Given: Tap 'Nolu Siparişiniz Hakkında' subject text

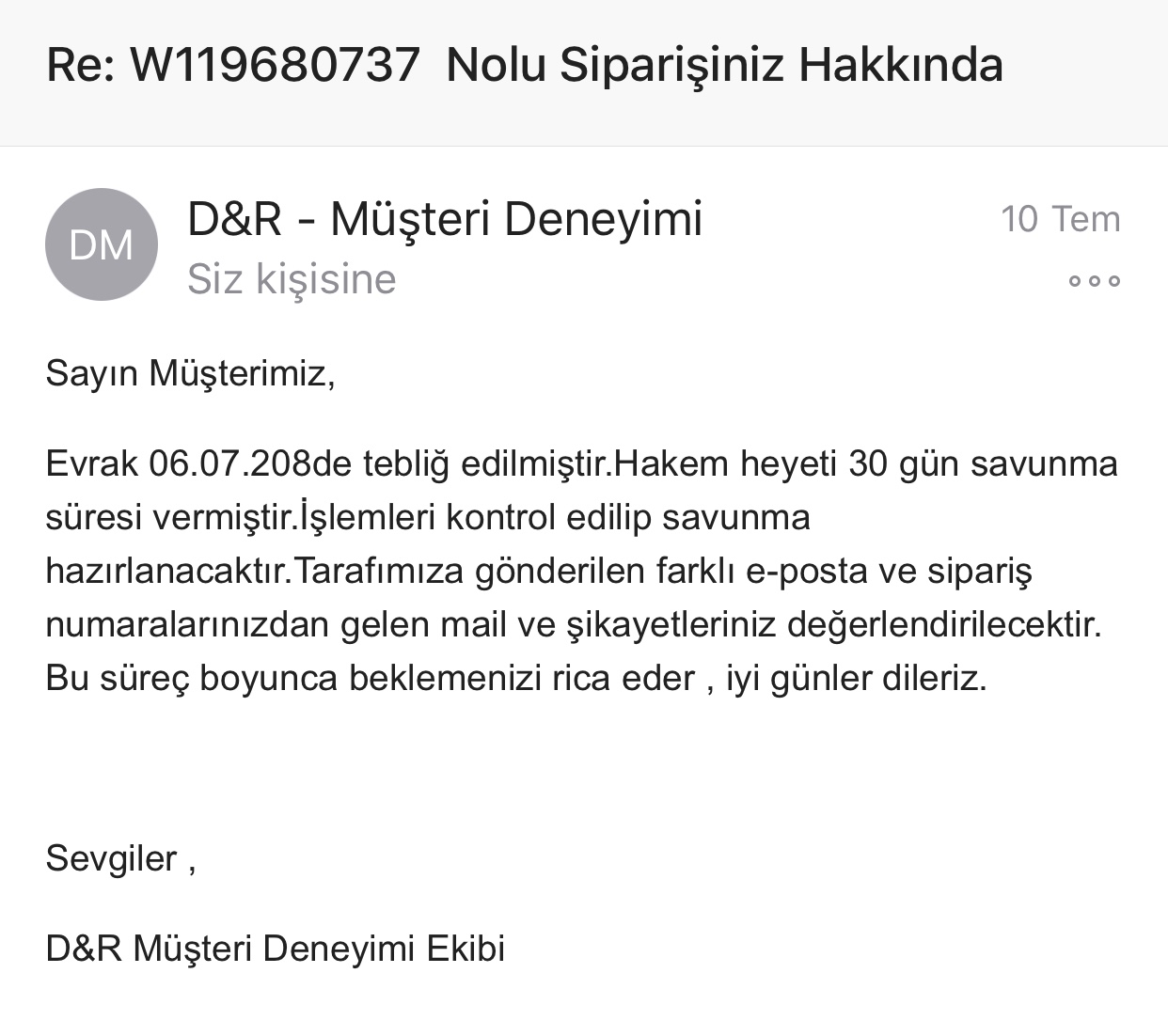Looking at the screenshot, I should [724, 66].
